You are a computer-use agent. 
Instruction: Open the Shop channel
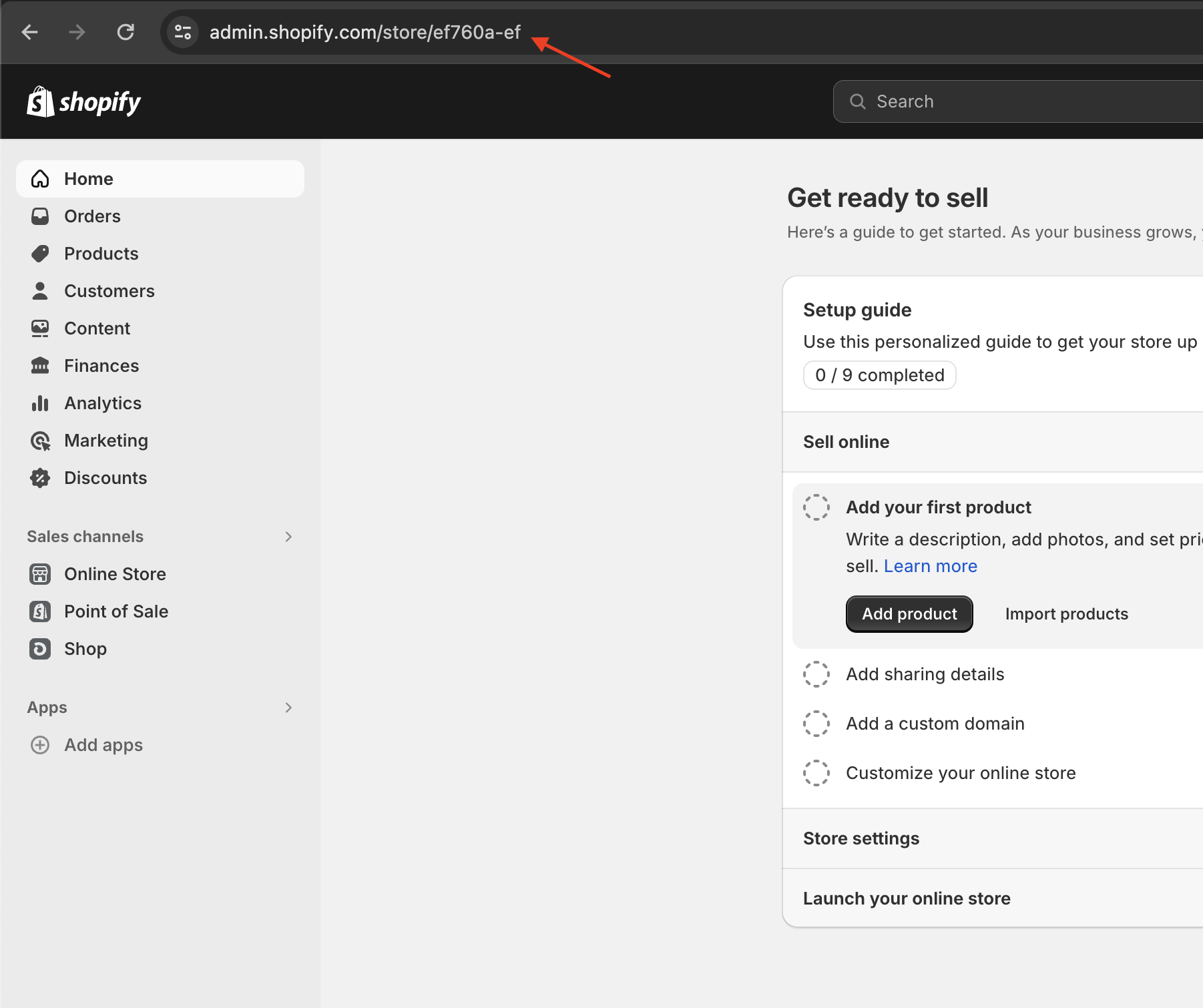160,649
